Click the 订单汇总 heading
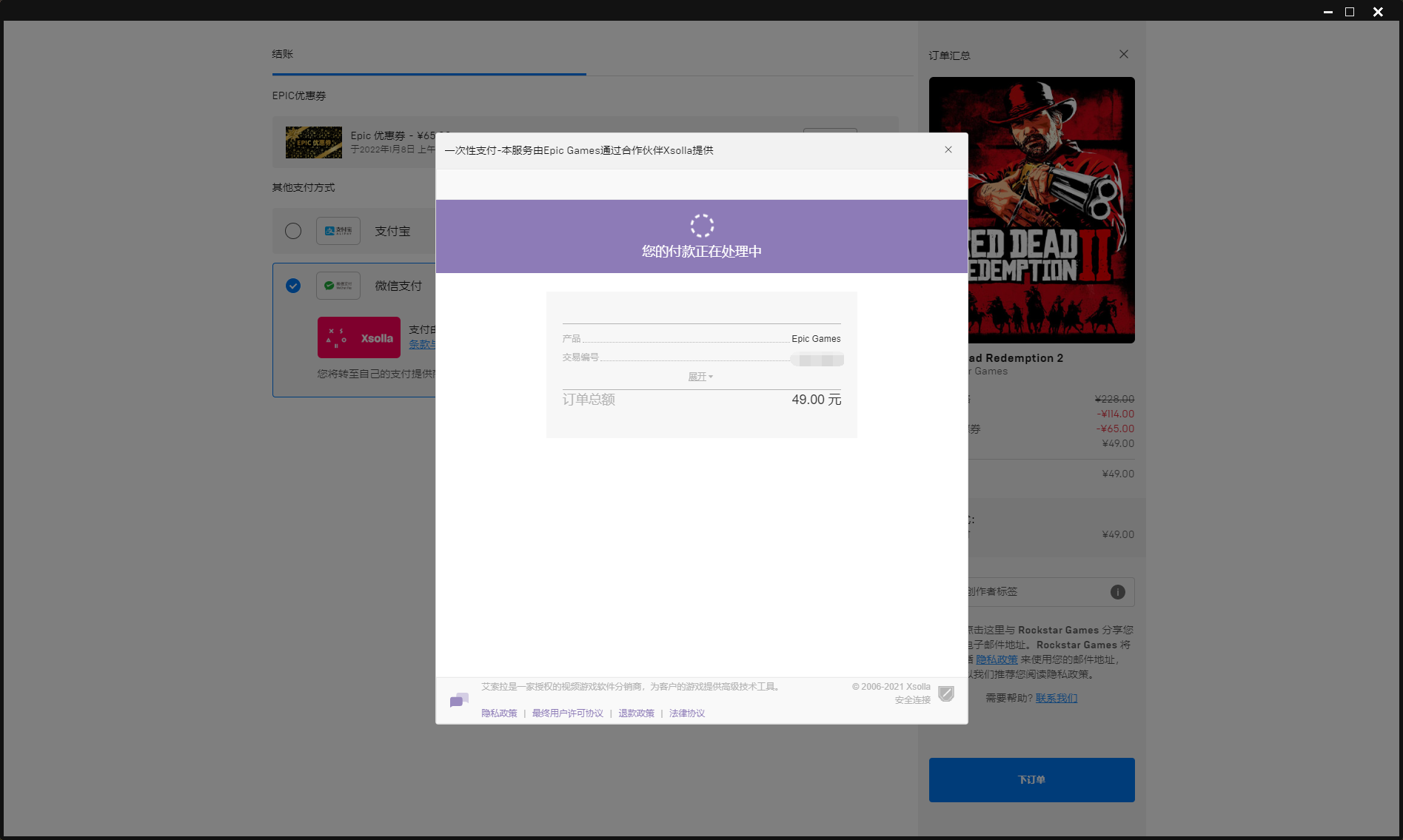This screenshot has height=840, width=1403. tap(950, 56)
